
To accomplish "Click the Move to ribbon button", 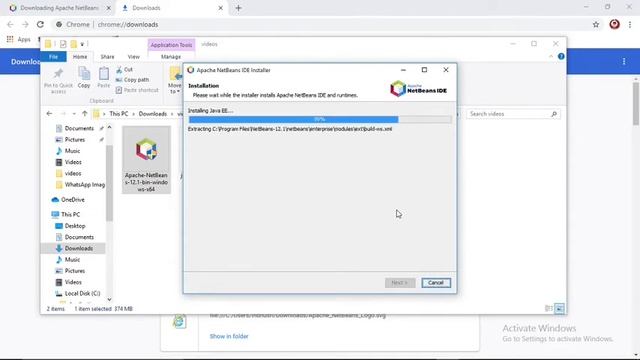I will pyautogui.click(x=175, y=80).
